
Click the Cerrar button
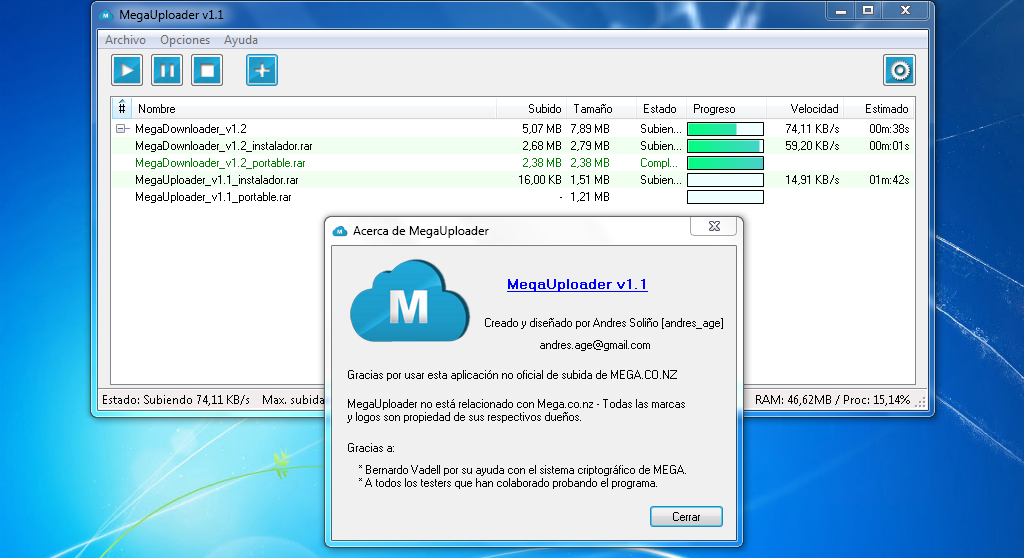tap(686, 517)
